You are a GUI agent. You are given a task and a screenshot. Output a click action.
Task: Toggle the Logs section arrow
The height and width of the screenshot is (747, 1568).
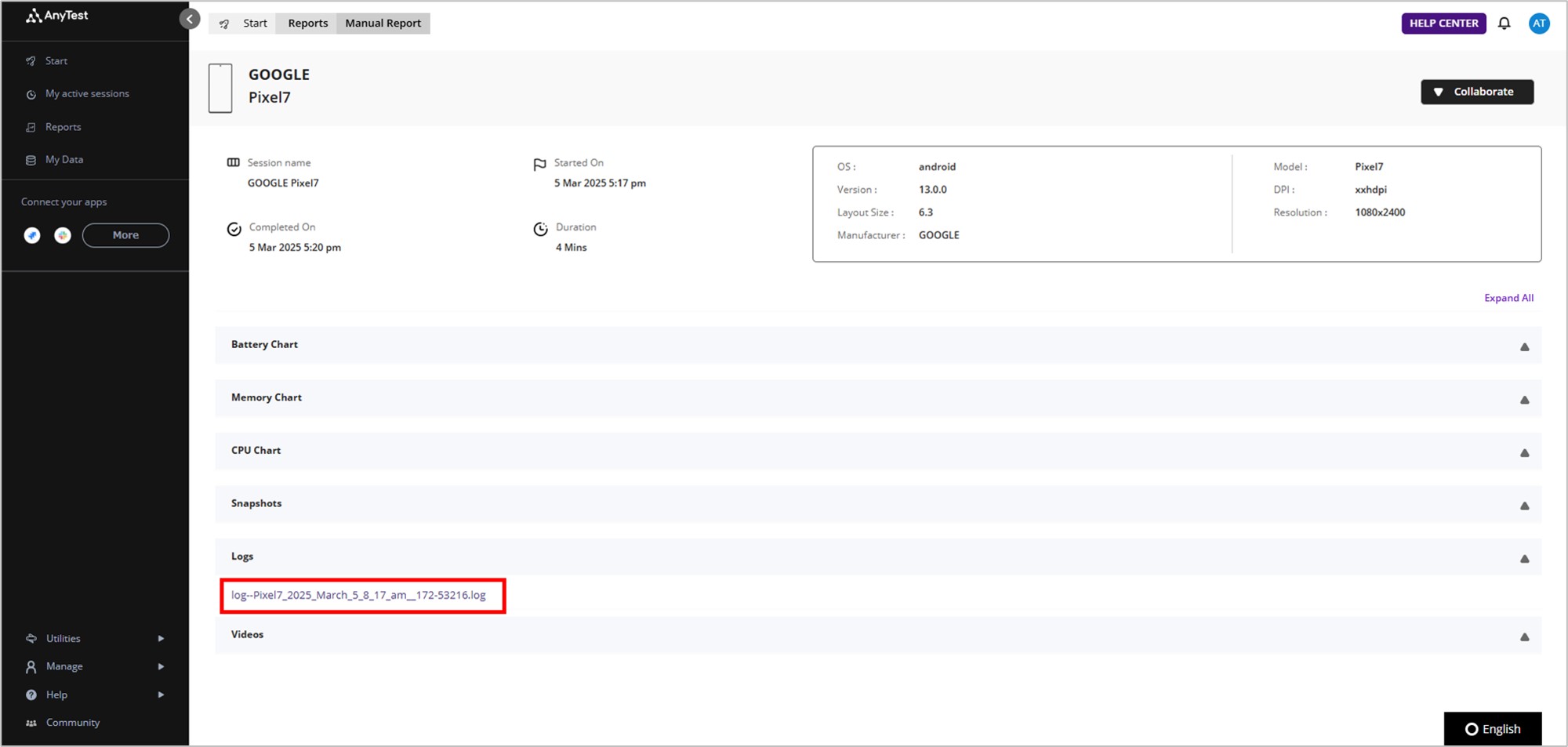tap(1524, 558)
